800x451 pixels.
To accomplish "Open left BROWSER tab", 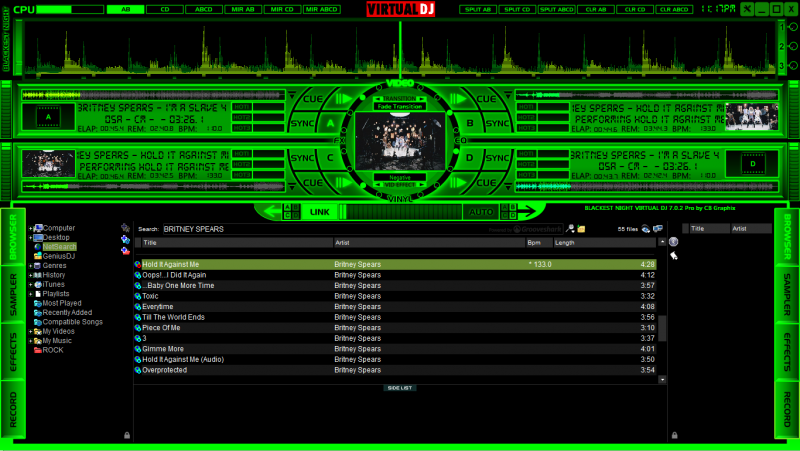I will (13, 237).
